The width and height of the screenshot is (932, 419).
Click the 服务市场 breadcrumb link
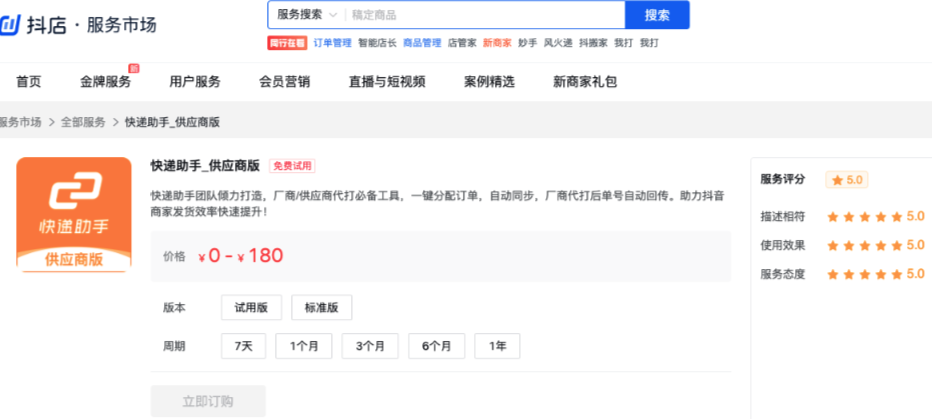21,122
